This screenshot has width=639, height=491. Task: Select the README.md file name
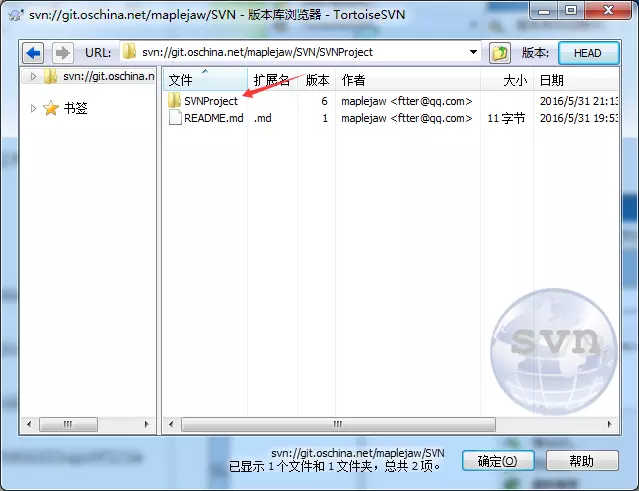click(x=214, y=118)
